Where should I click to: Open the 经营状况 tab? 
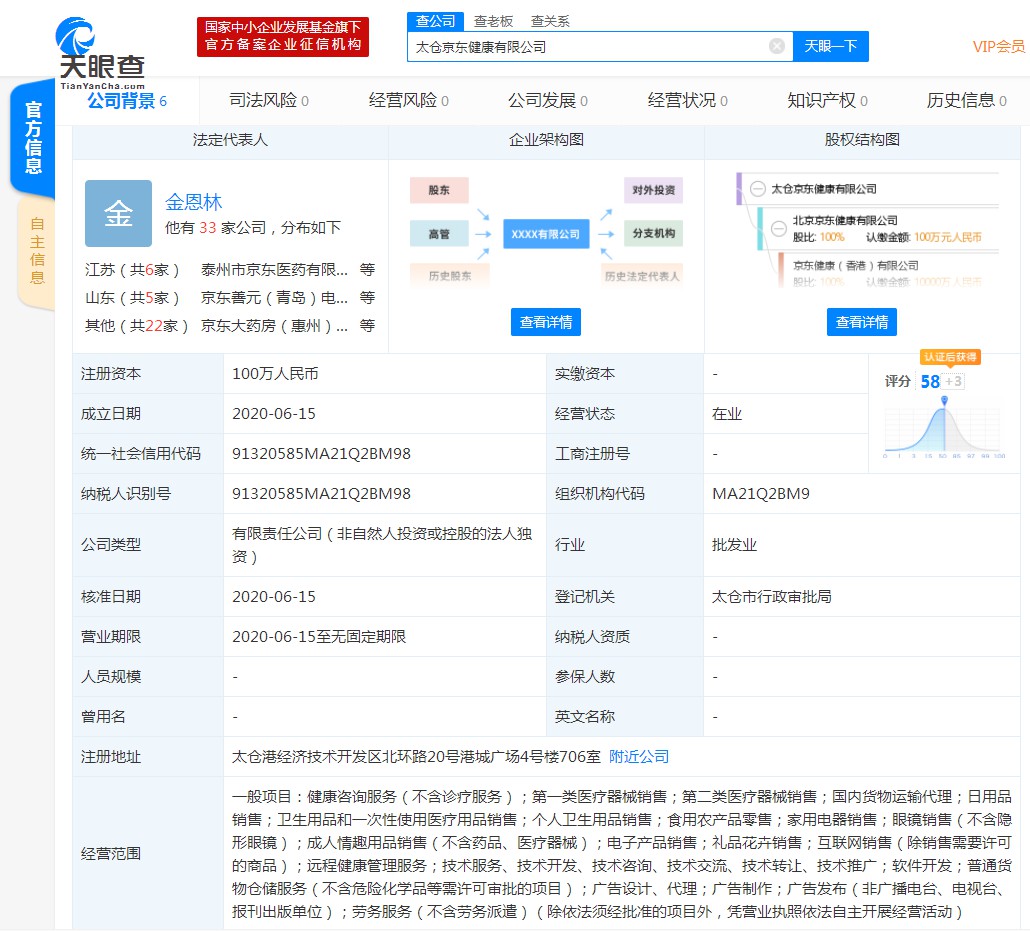tap(687, 101)
